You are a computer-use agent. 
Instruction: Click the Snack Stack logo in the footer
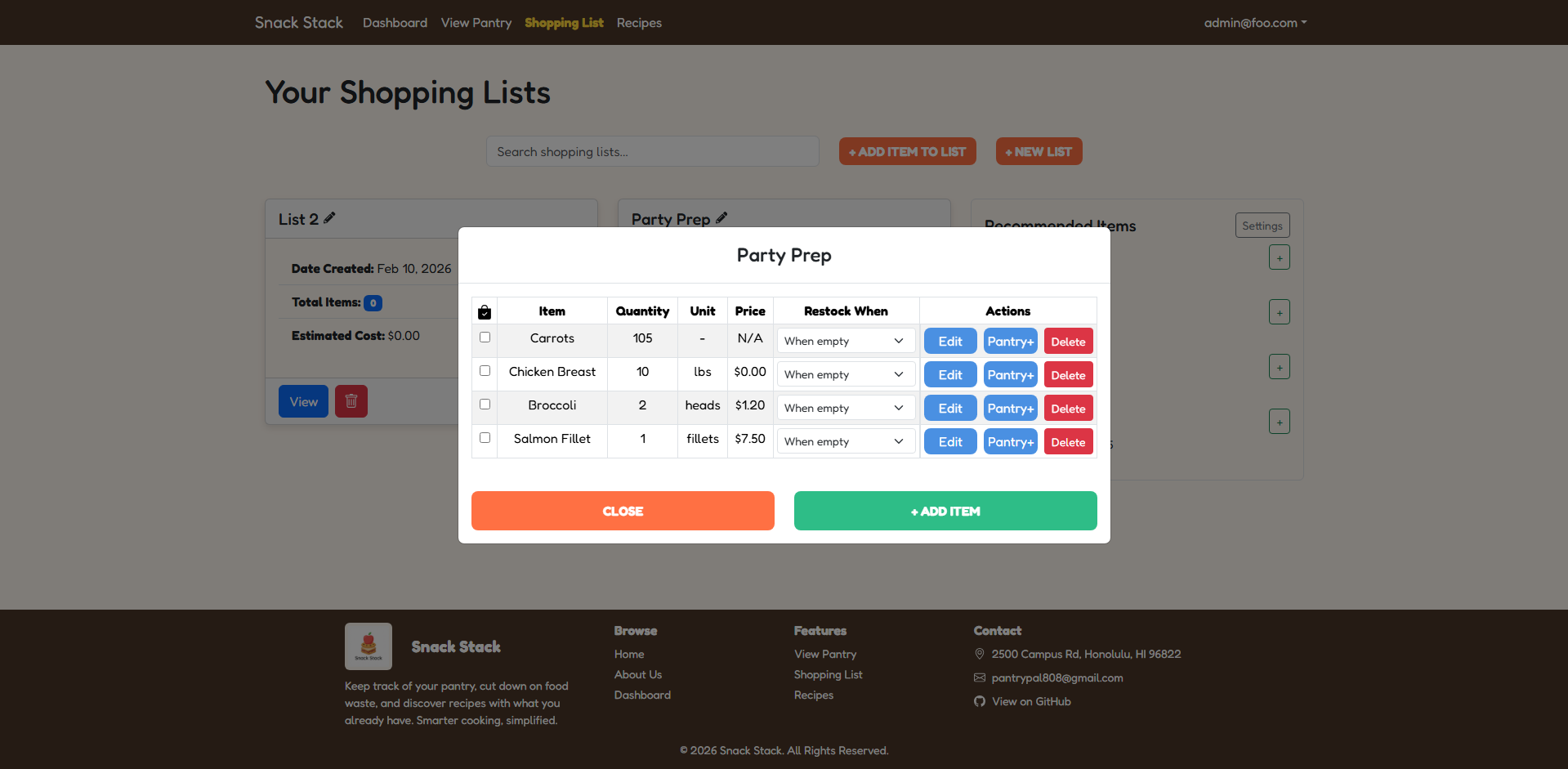pos(368,646)
